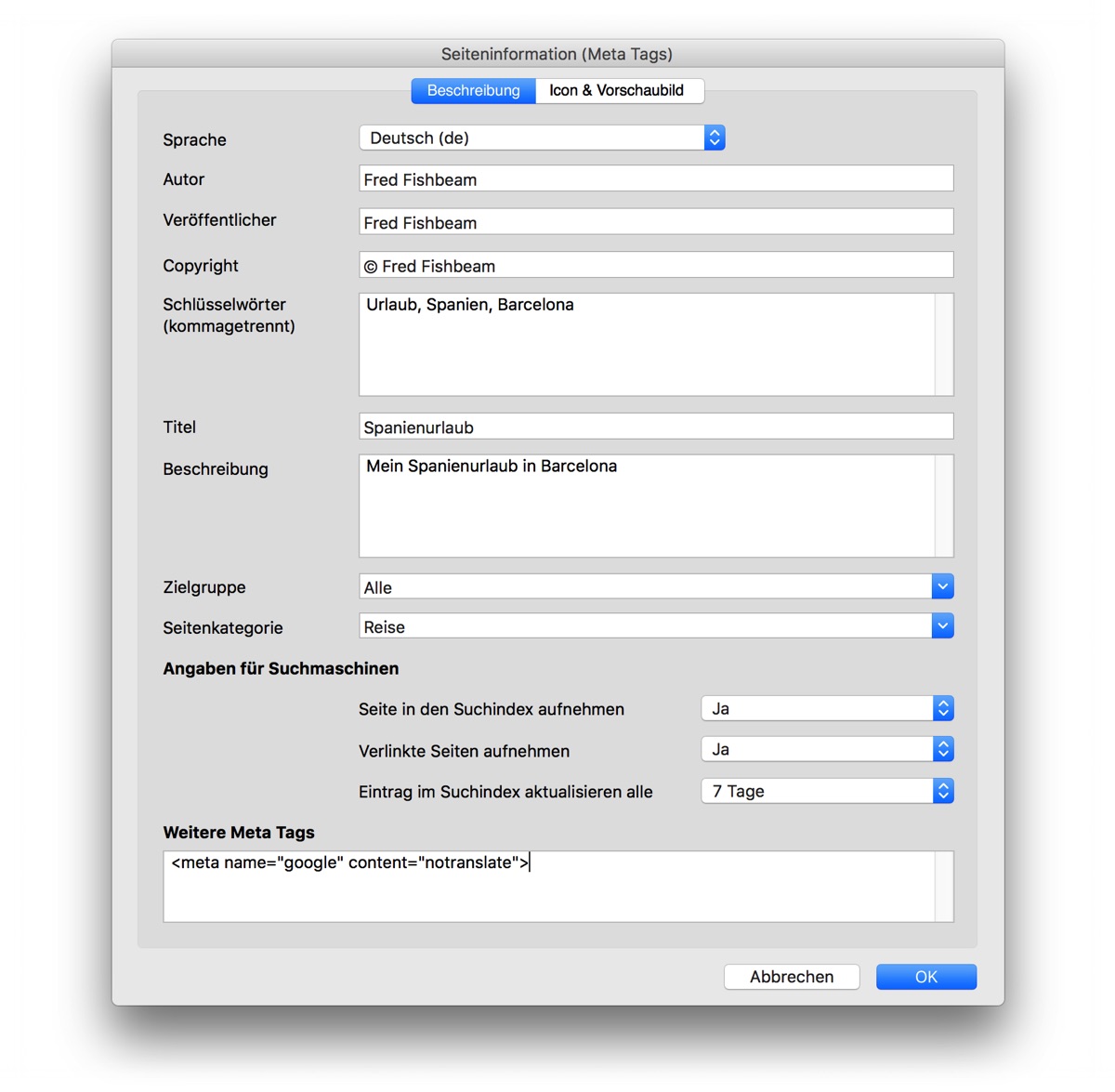The image size is (1115, 1092).
Task: Click into the Weitere Meta Tags field
Action: click(548, 887)
